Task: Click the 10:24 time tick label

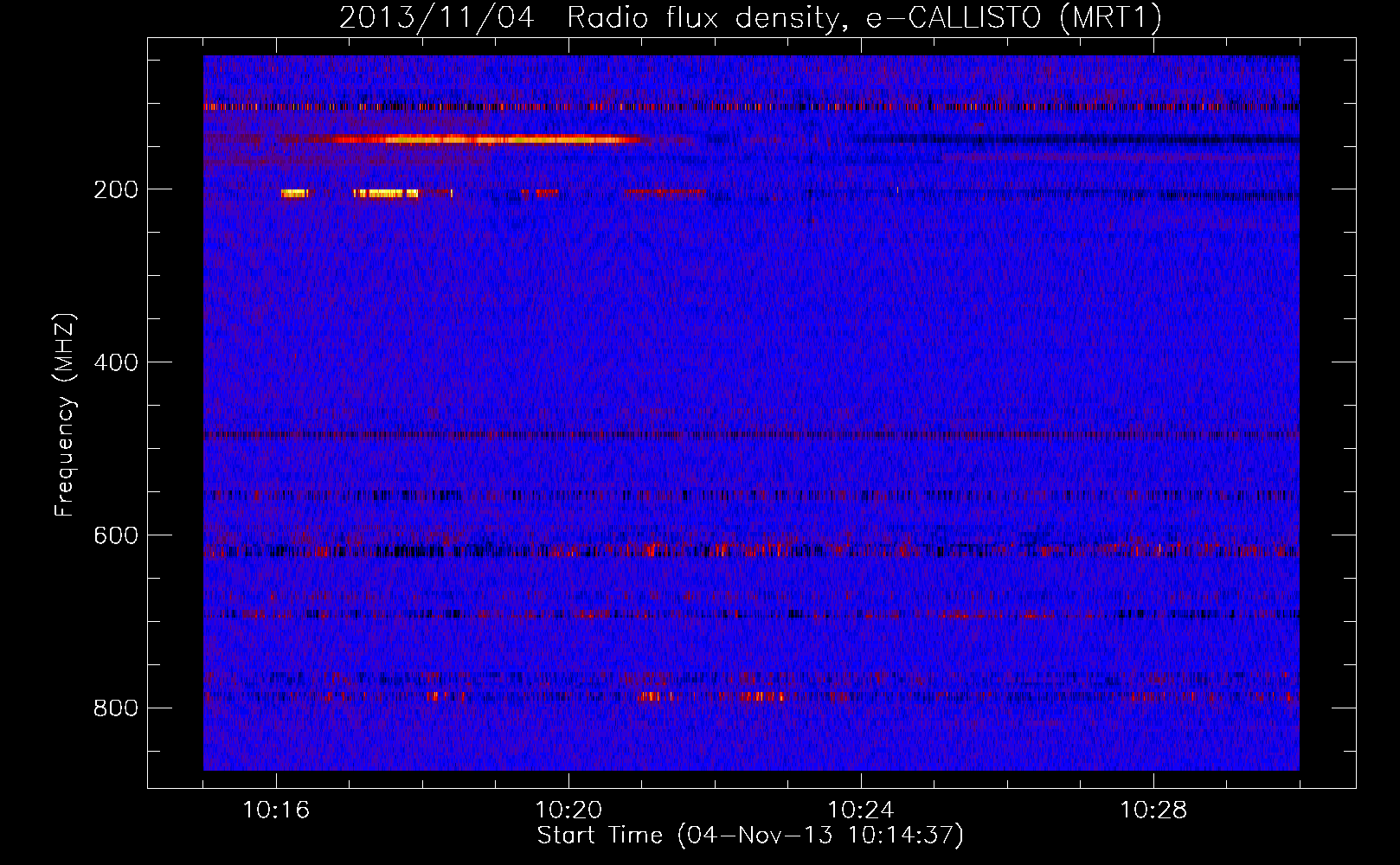Action: click(861, 811)
